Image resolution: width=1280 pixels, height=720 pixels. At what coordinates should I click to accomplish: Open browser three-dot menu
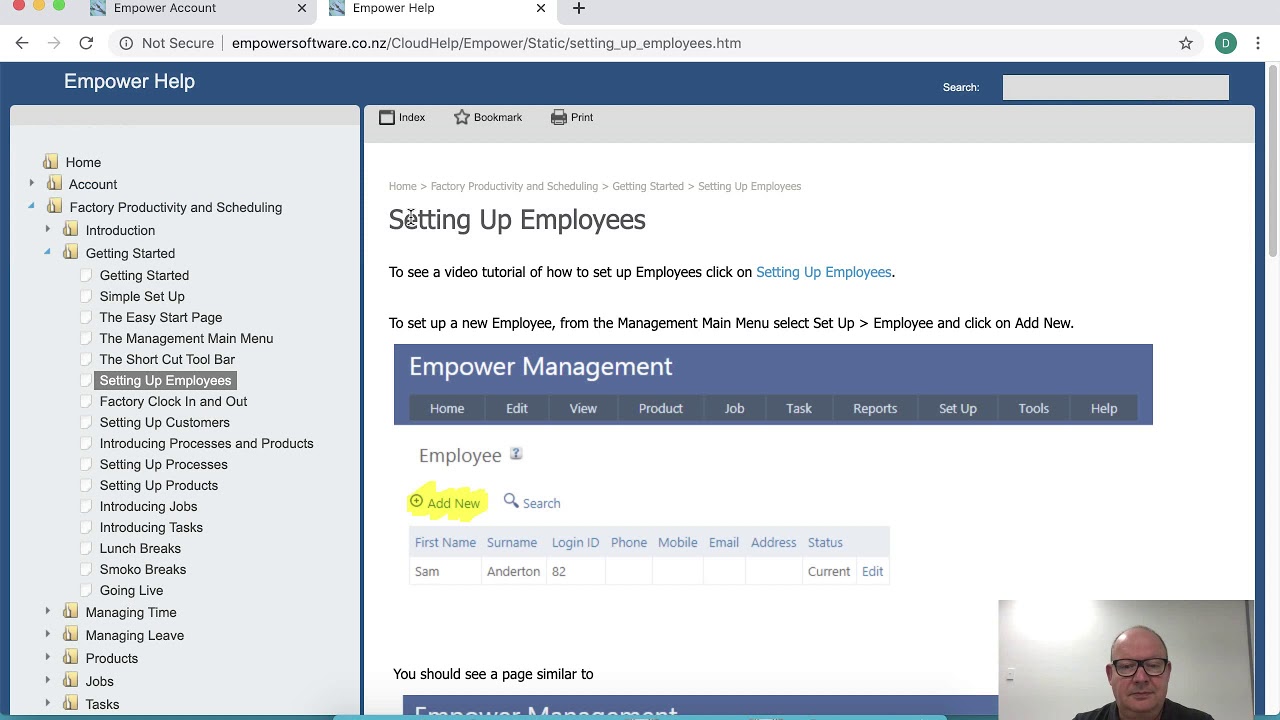point(1258,43)
